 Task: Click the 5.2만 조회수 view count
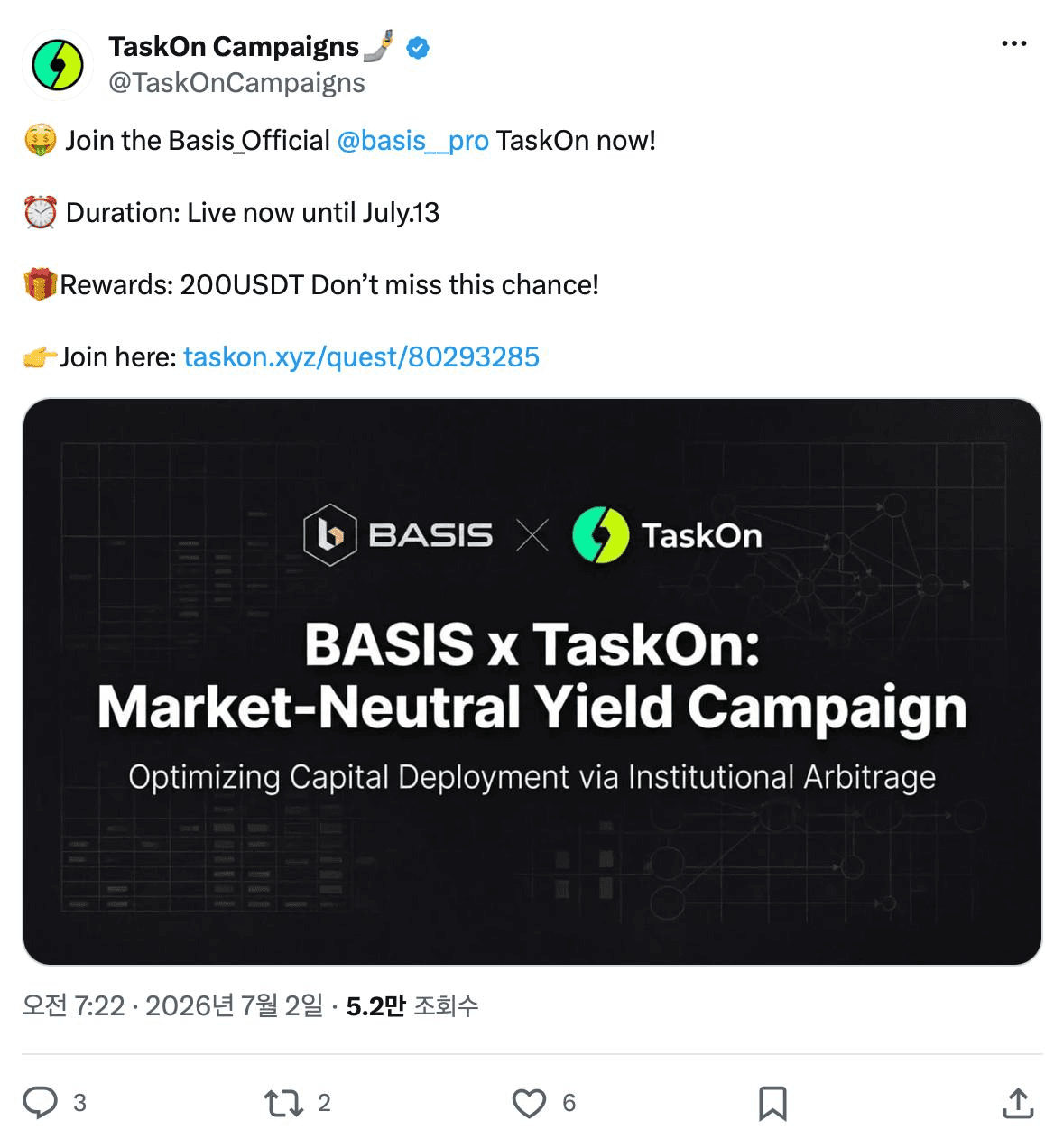[412, 1005]
